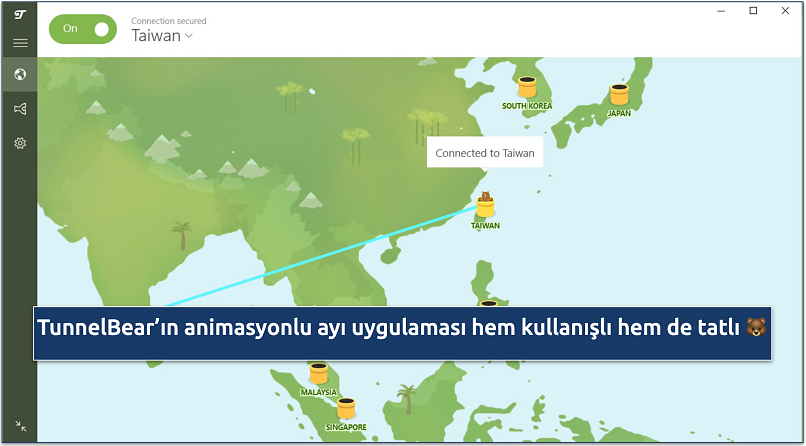Click the Turkish caption banner over the map
The image size is (806, 446).
[x=402, y=327]
